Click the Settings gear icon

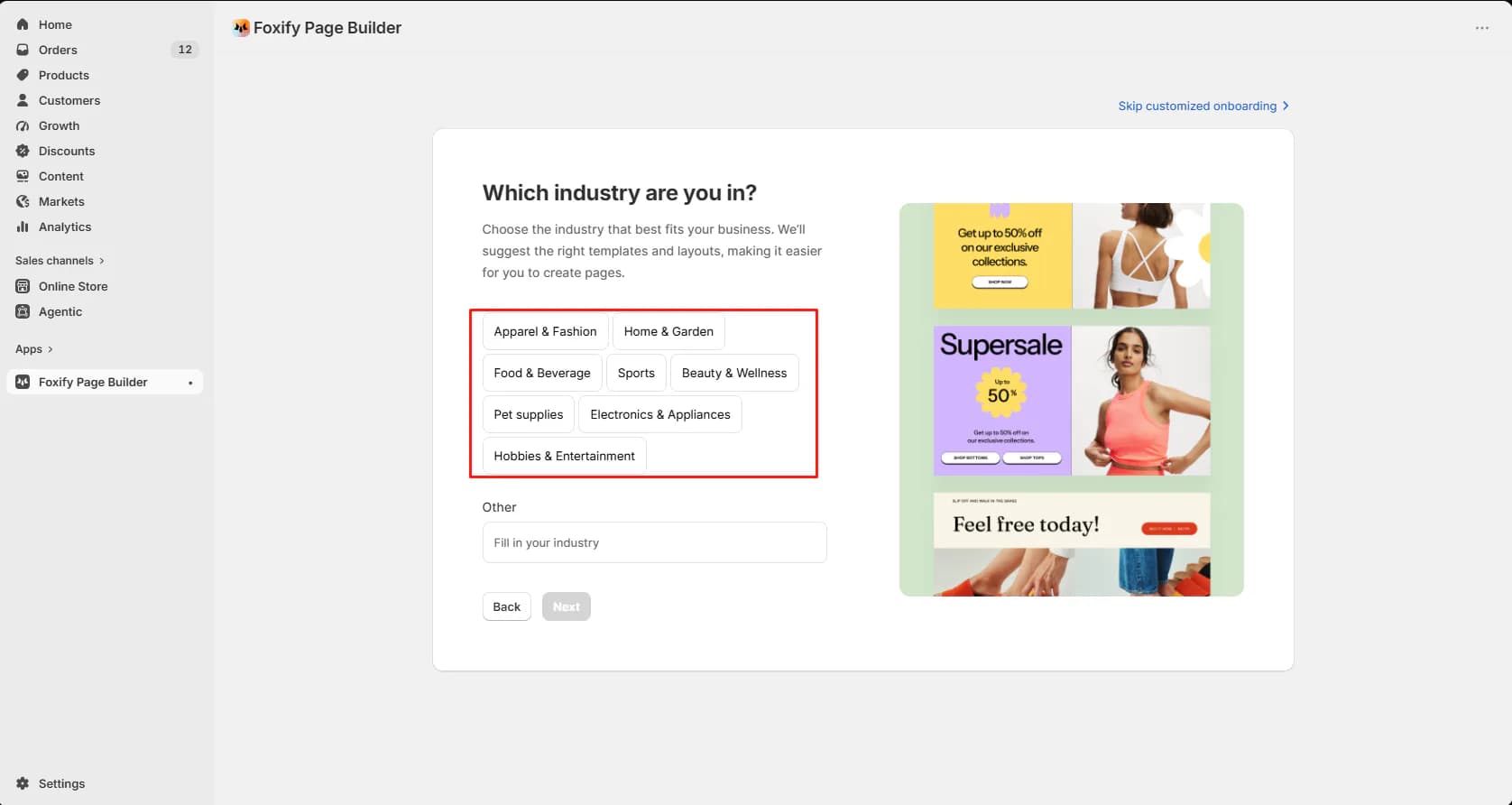coord(23,783)
